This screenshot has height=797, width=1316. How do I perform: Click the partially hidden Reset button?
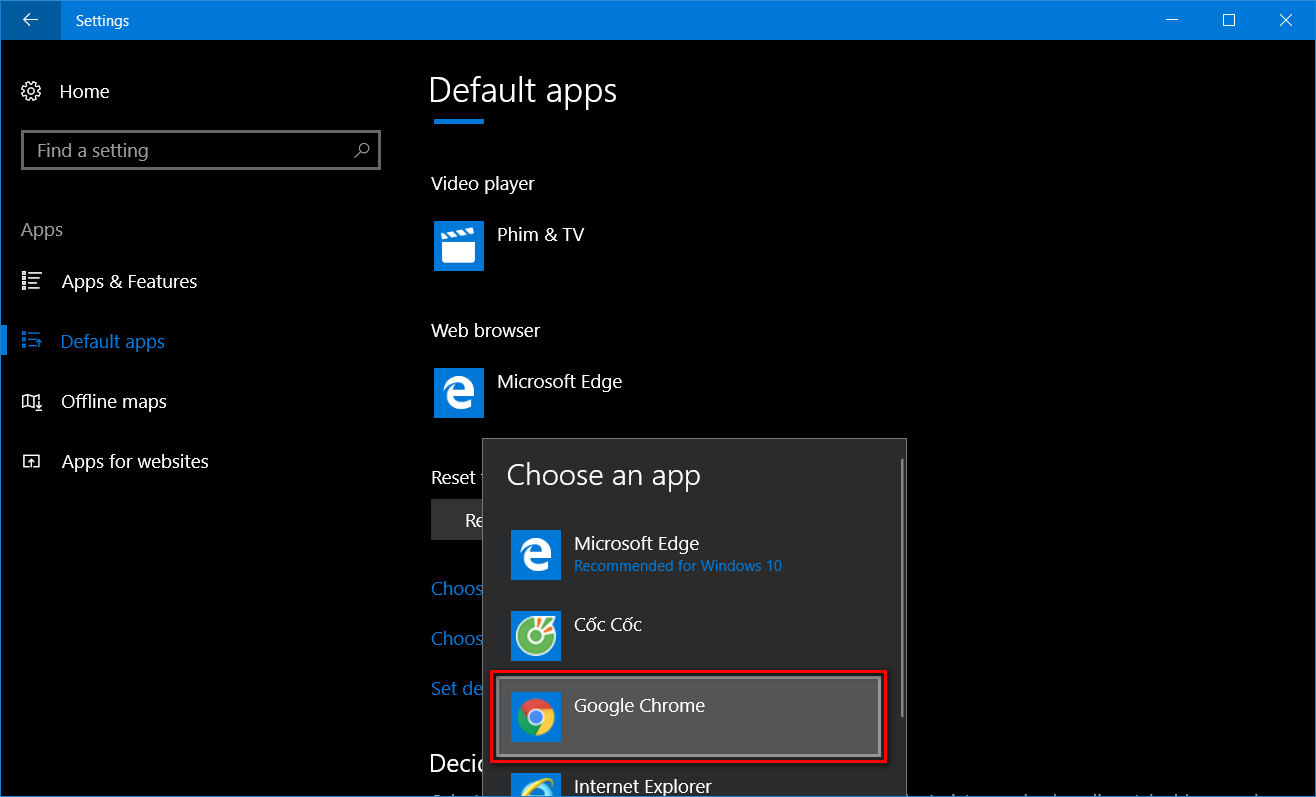tap(457, 520)
